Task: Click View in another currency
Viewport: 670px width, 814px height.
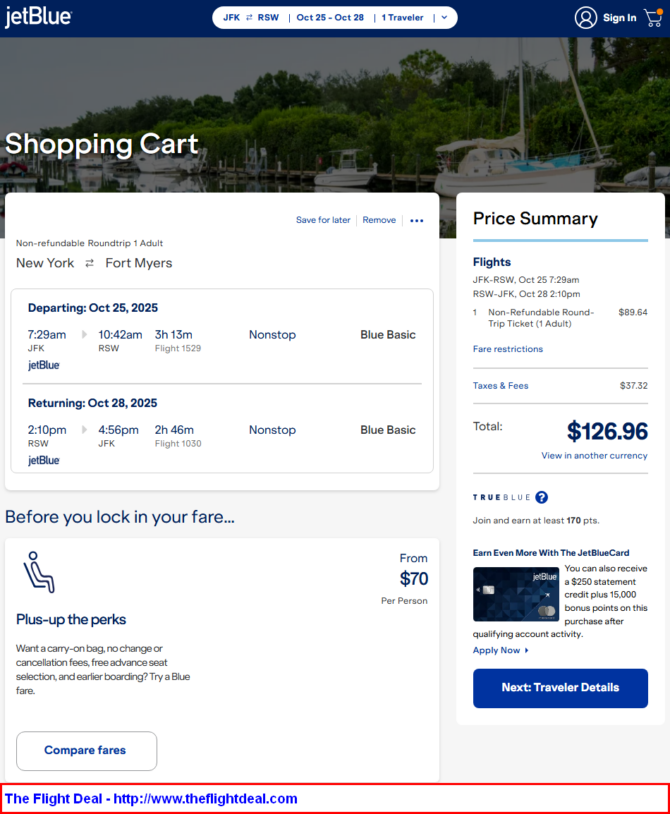Action: click(x=594, y=455)
